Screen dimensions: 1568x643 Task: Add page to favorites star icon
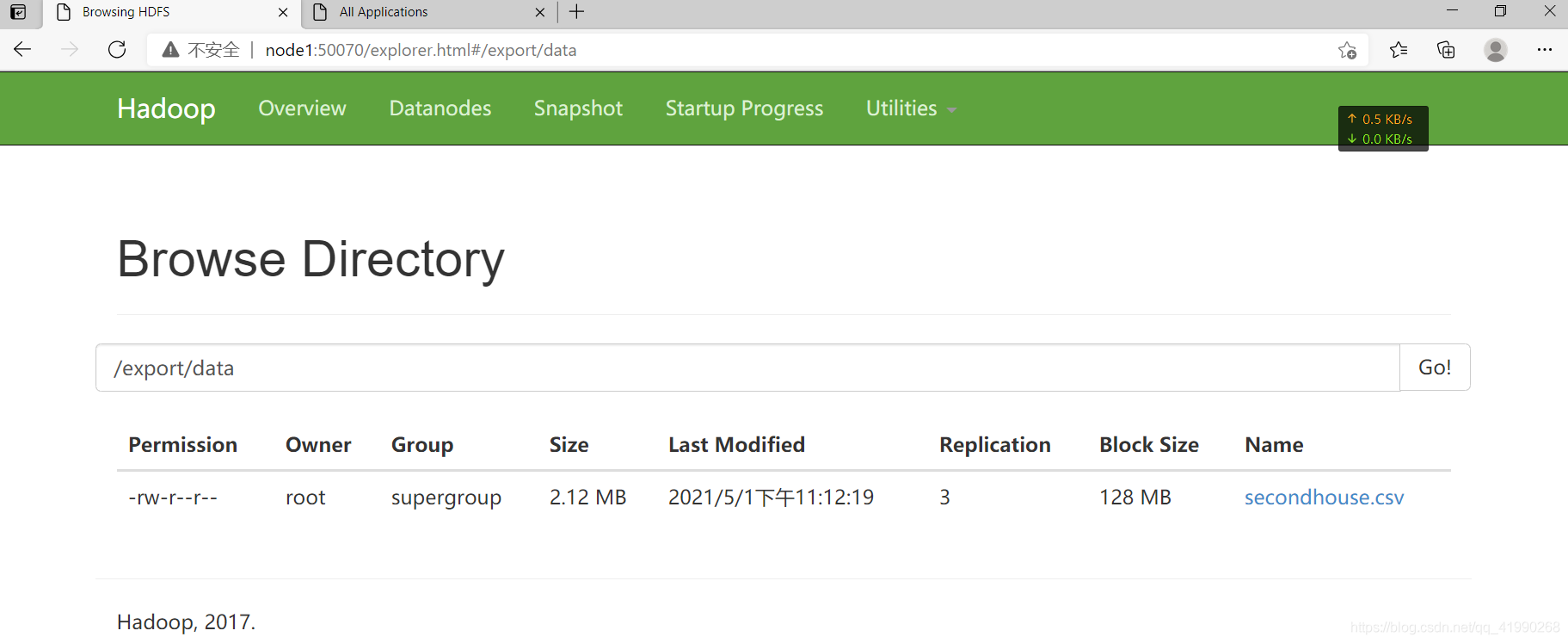coord(1347,50)
